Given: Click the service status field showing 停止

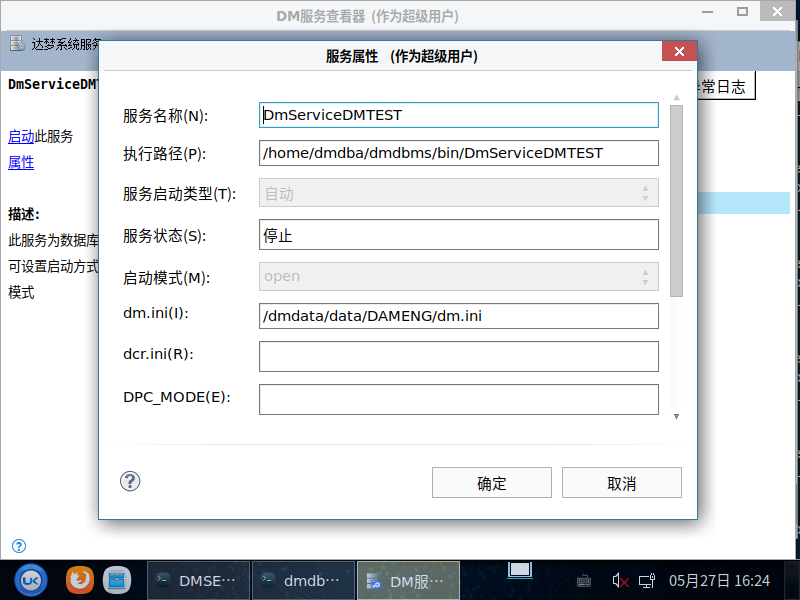Looking at the screenshot, I should point(459,235).
